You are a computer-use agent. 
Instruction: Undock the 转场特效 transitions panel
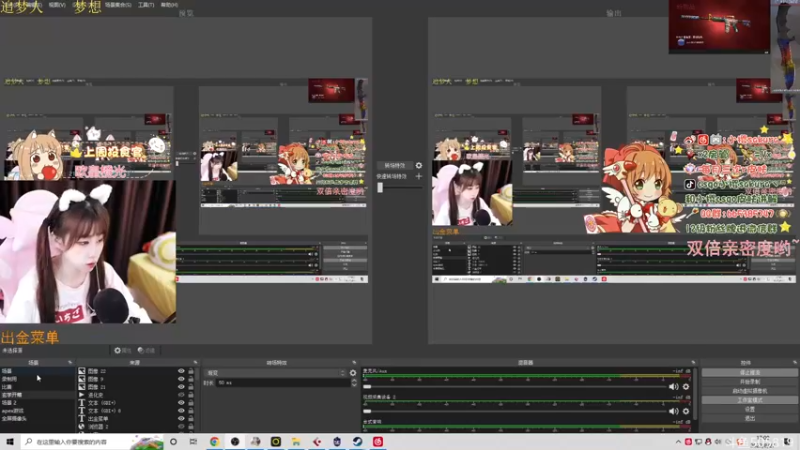click(354, 362)
